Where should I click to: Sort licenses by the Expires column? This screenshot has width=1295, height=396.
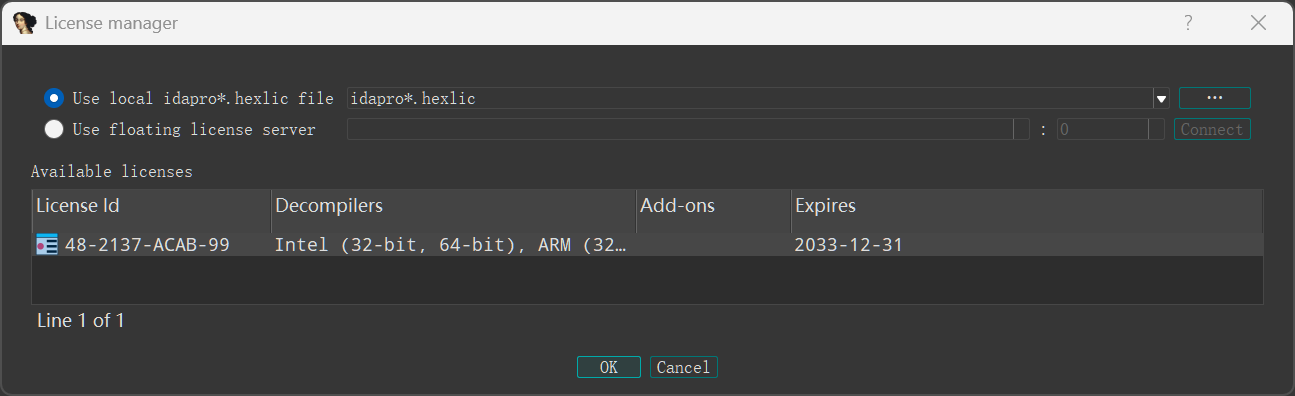click(1027, 206)
